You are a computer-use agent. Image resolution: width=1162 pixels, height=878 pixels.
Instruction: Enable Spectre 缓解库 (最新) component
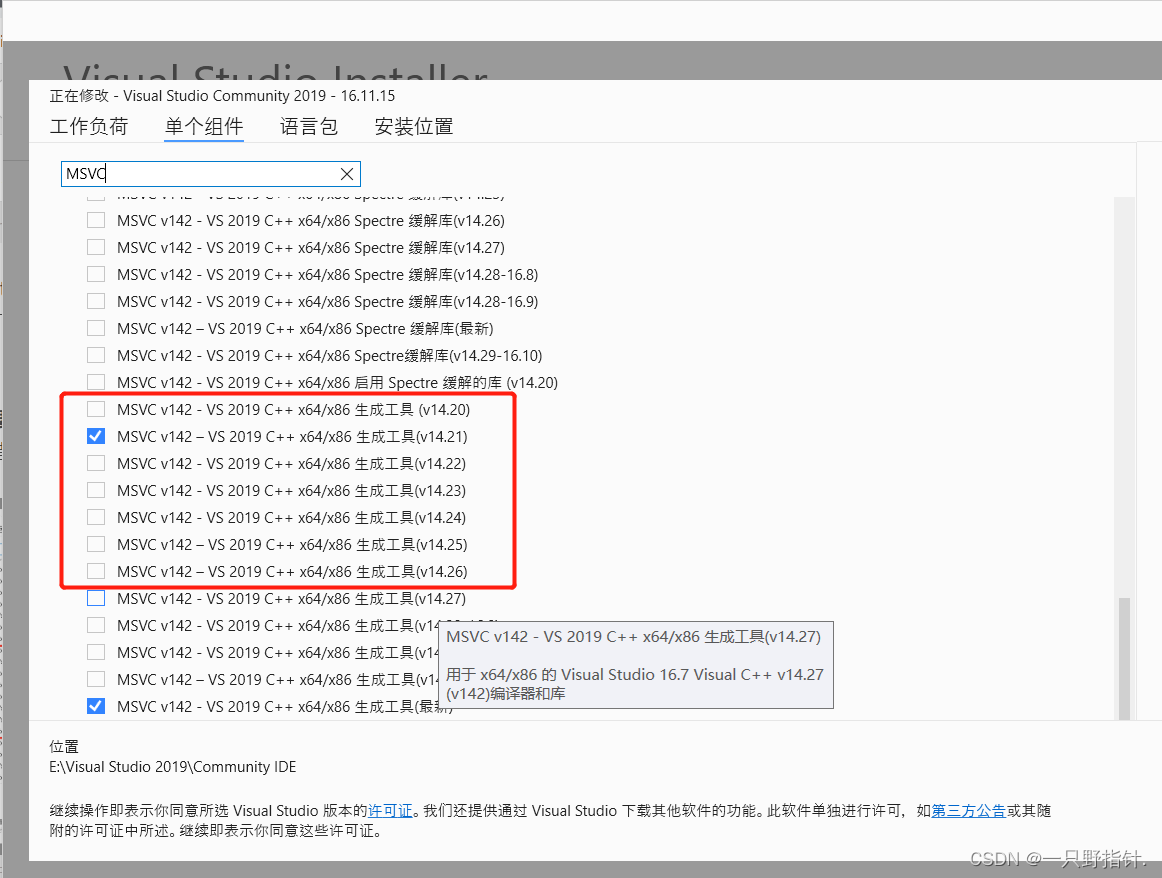[96, 328]
